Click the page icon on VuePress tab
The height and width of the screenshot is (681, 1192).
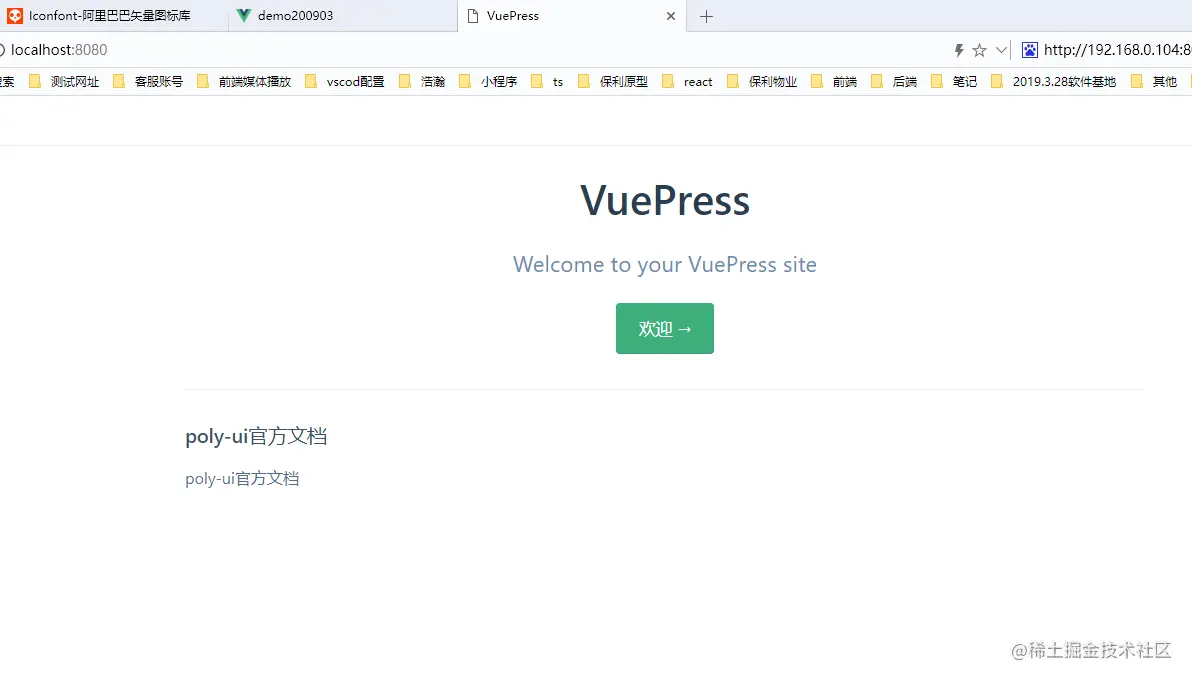[x=472, y=16]
